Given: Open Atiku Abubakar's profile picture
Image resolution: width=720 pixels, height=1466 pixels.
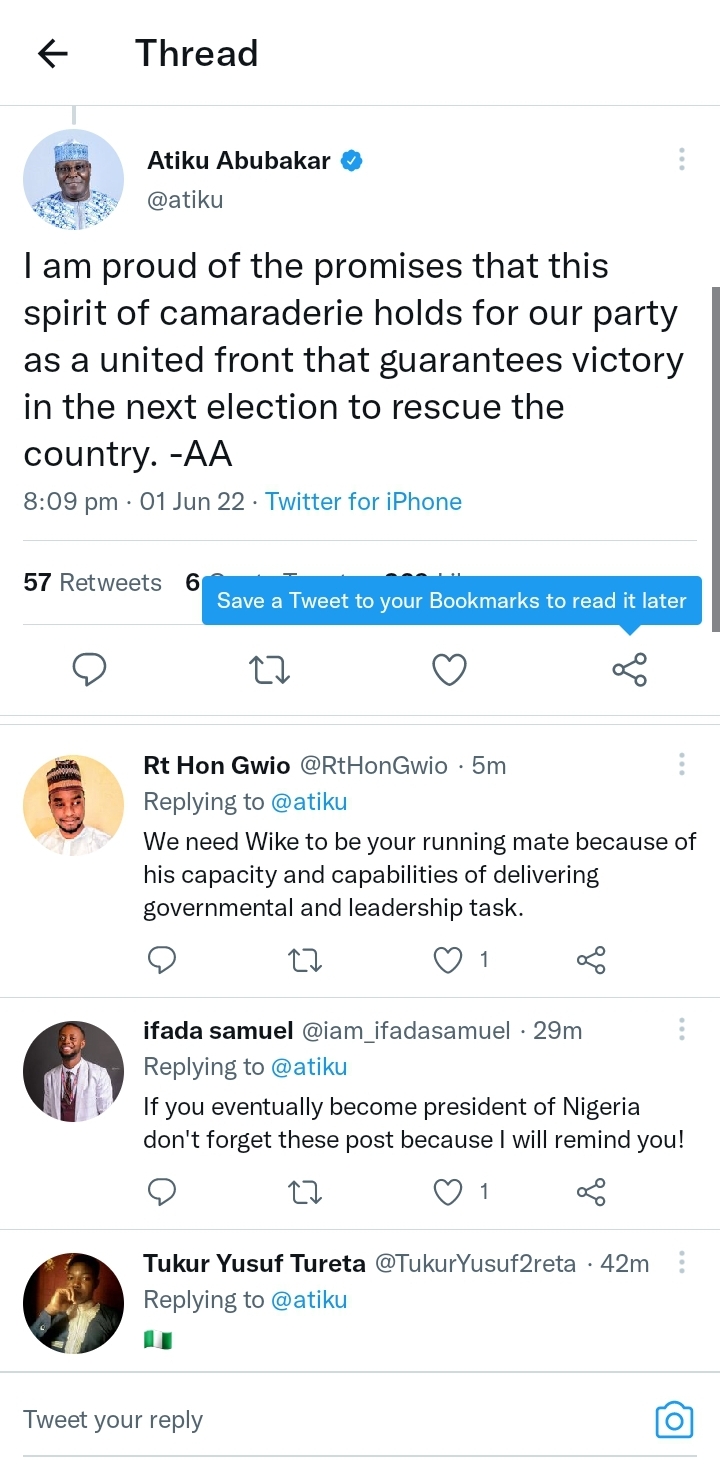Looking at the screenshot, I should pos(73,180).
